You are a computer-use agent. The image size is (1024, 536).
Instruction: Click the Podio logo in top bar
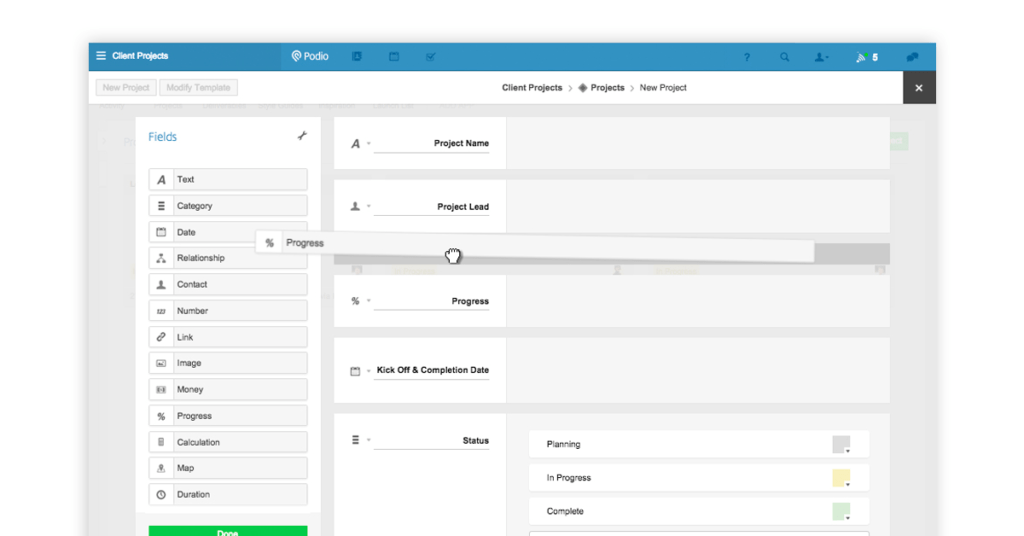click(x=310, y=57)
